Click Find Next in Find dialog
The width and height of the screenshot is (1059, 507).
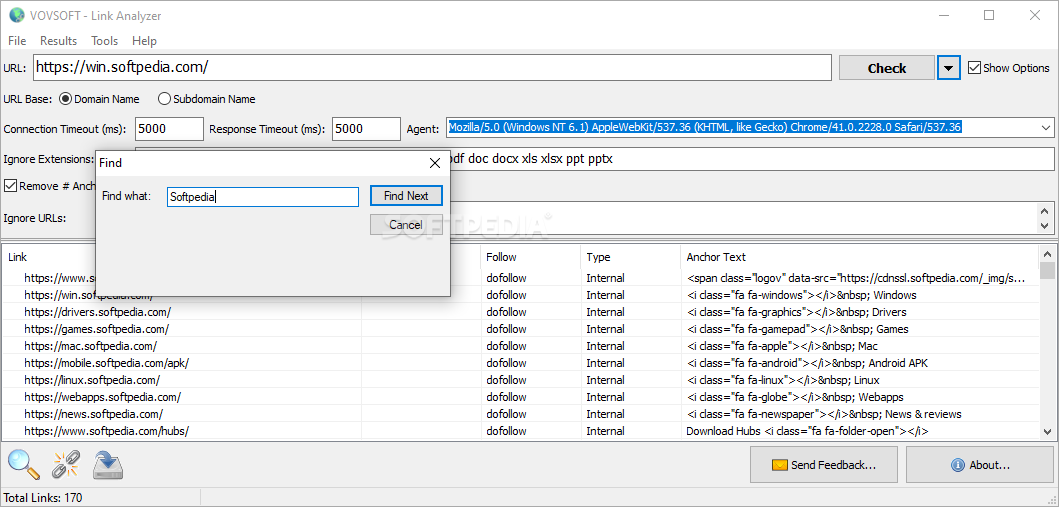[406, 196]
